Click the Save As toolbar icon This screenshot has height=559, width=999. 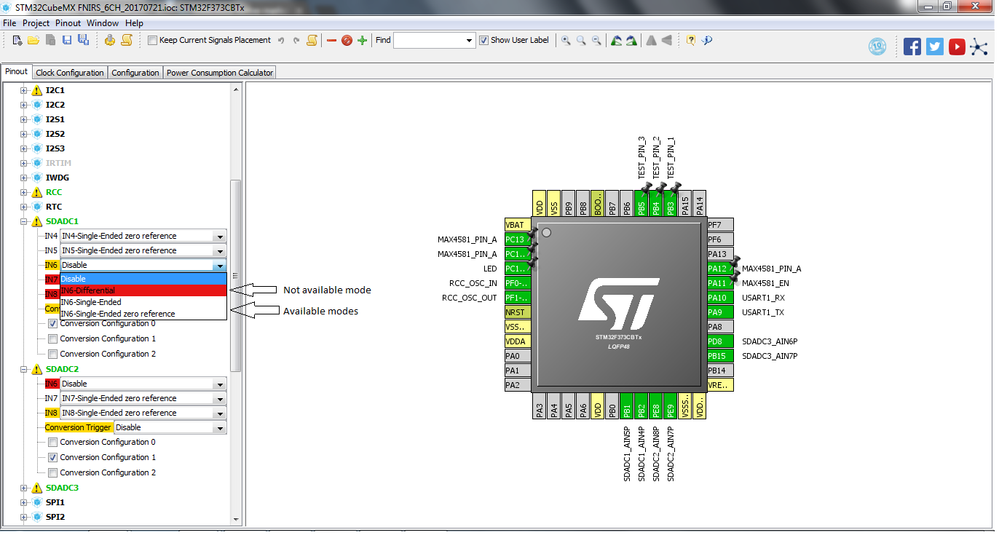point(83,40)
